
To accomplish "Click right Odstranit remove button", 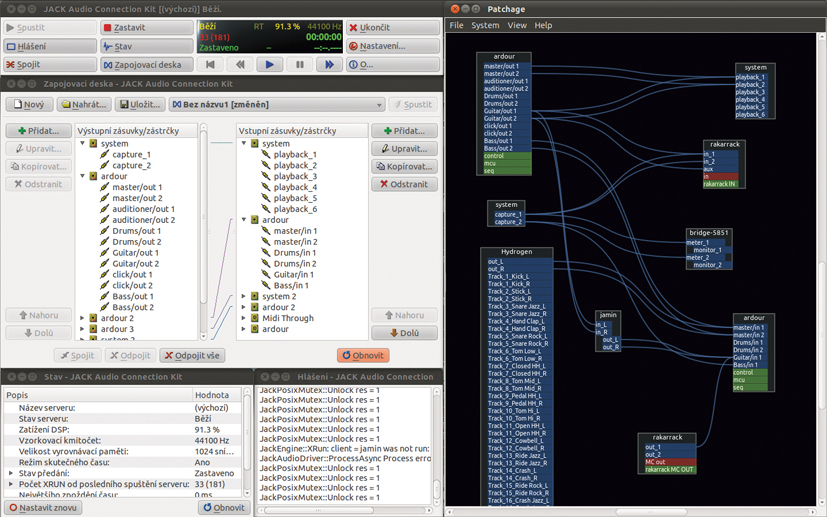I will 405,184.
